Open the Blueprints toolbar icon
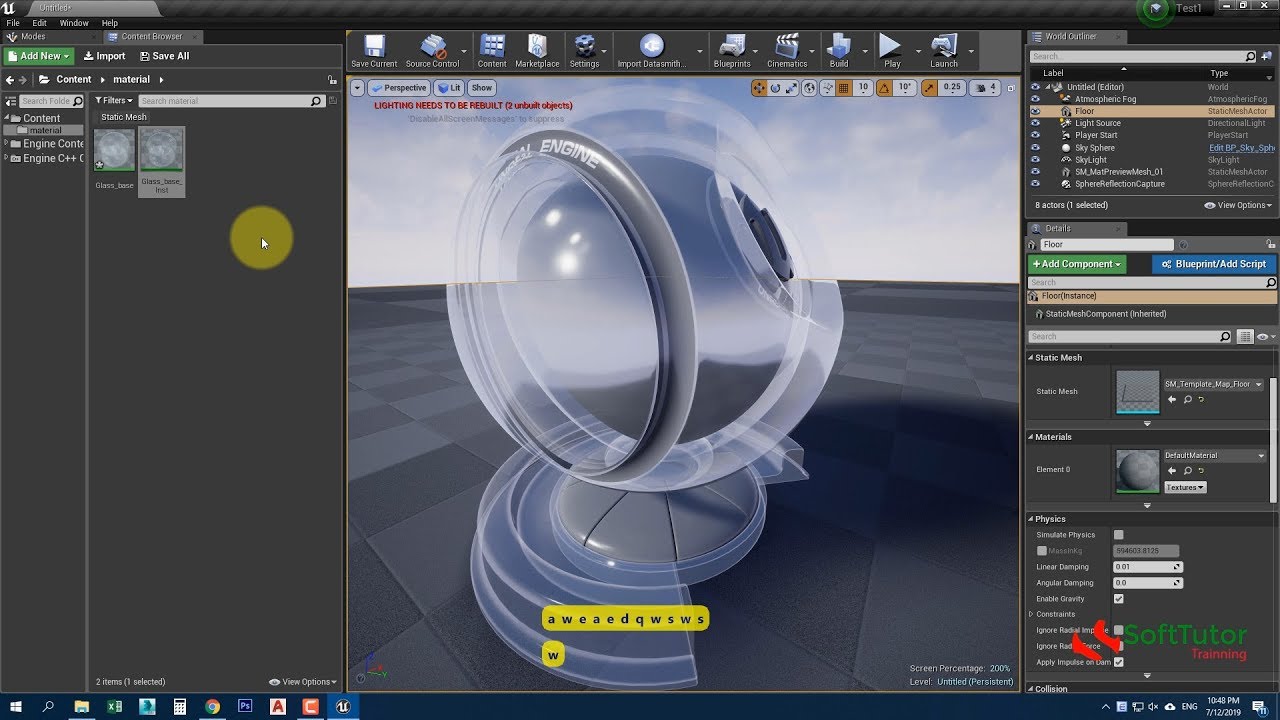Image resolution: width=1280 pixels, height=720 pixels. point(732,51)
